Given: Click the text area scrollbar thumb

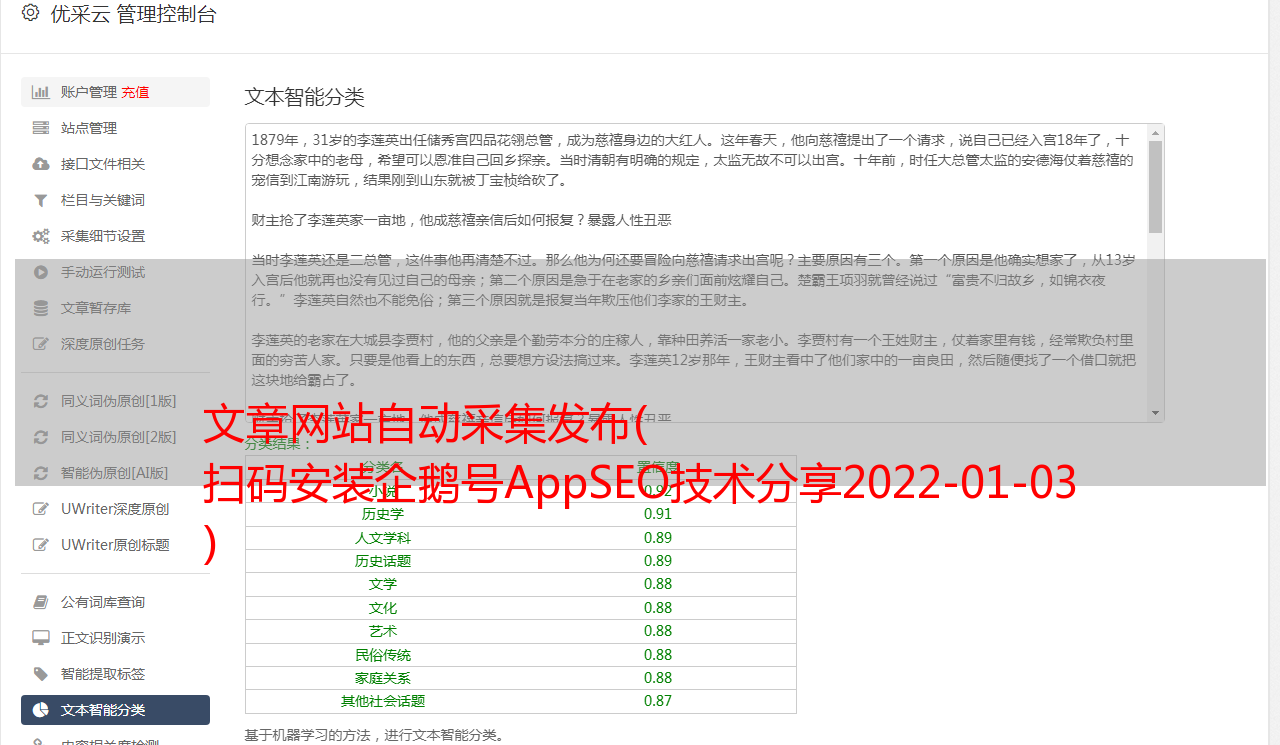Looking at the screenshot, I should 1155,186.
